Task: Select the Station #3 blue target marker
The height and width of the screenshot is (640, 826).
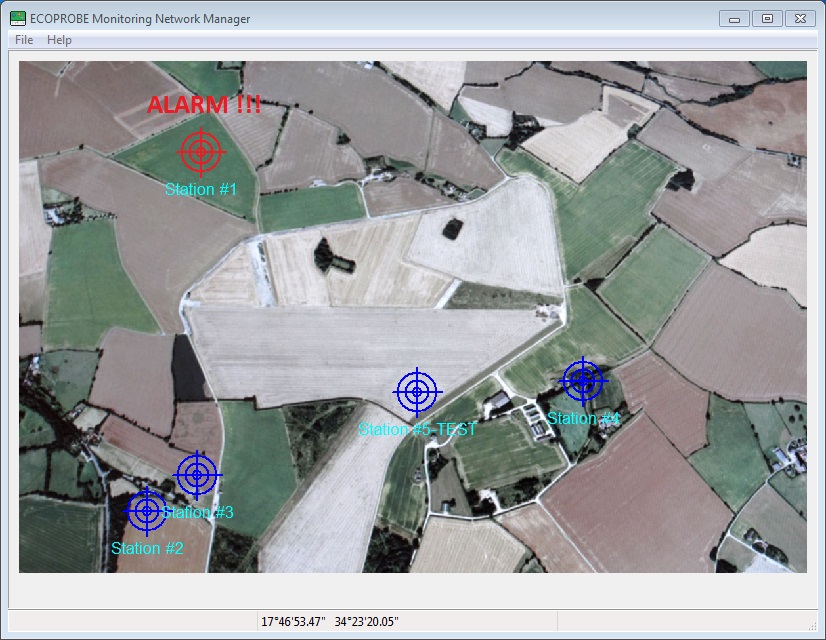Action: [x=197, y=475]
